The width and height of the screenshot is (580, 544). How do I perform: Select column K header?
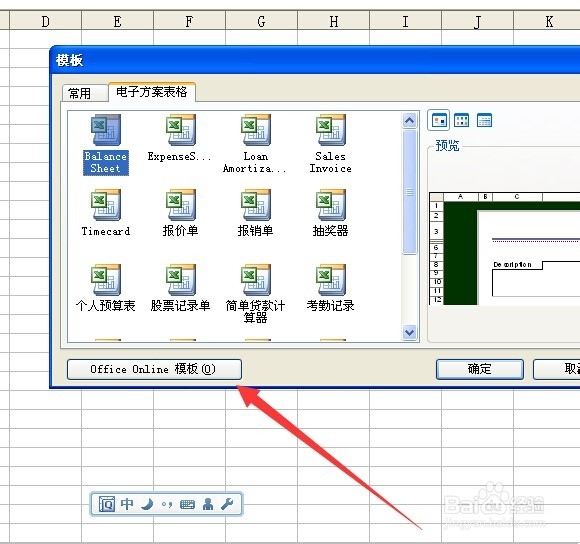(547, 22)
